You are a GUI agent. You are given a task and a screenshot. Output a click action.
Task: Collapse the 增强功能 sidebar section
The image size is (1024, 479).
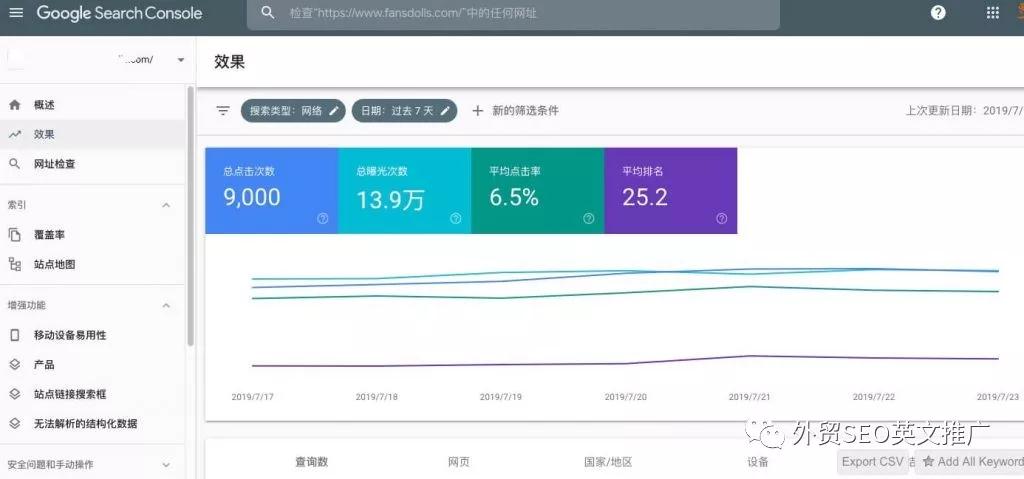[166, 305]
